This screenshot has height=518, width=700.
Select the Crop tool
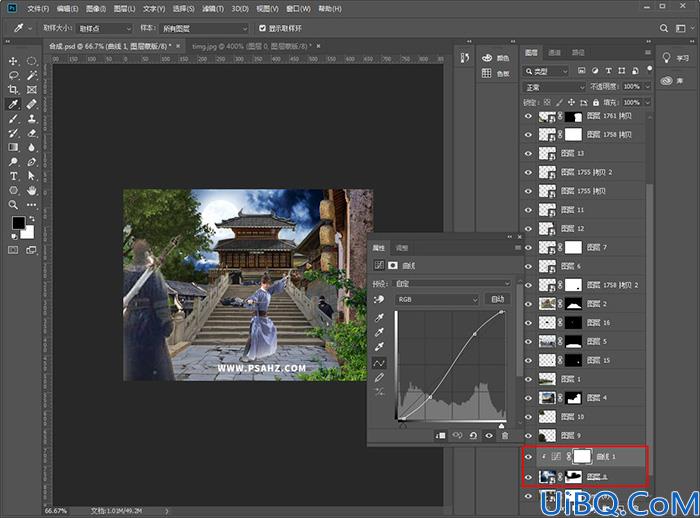pyautogui.click(x=13, y=90)
